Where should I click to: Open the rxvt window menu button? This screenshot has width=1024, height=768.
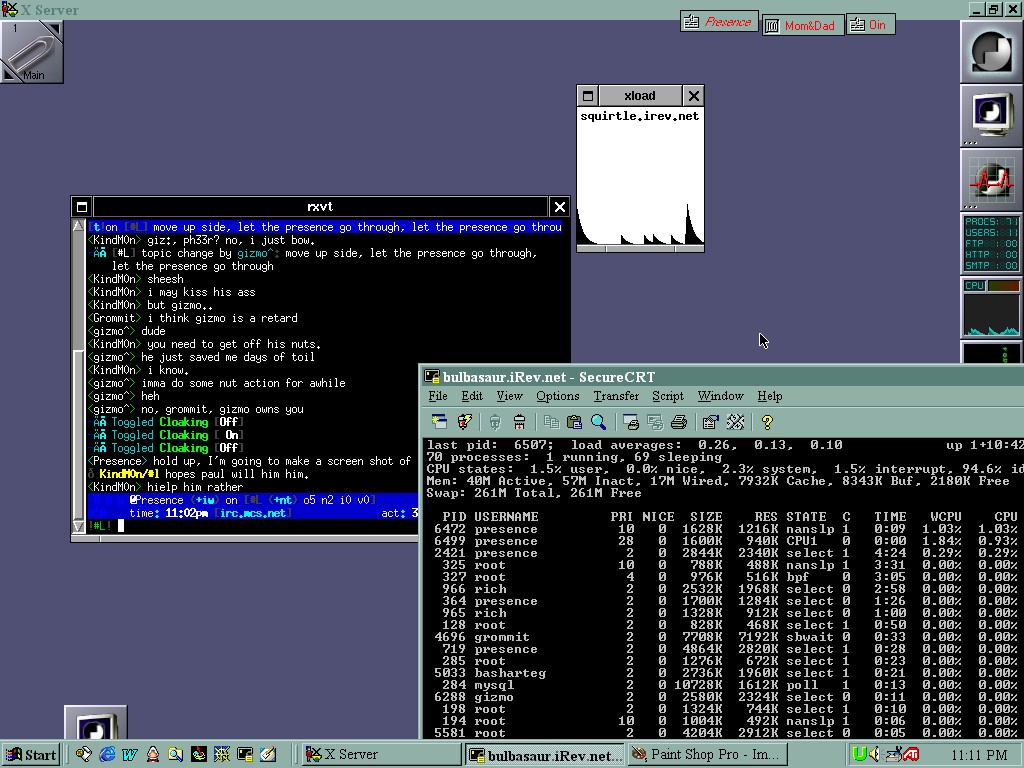point(81,207)
